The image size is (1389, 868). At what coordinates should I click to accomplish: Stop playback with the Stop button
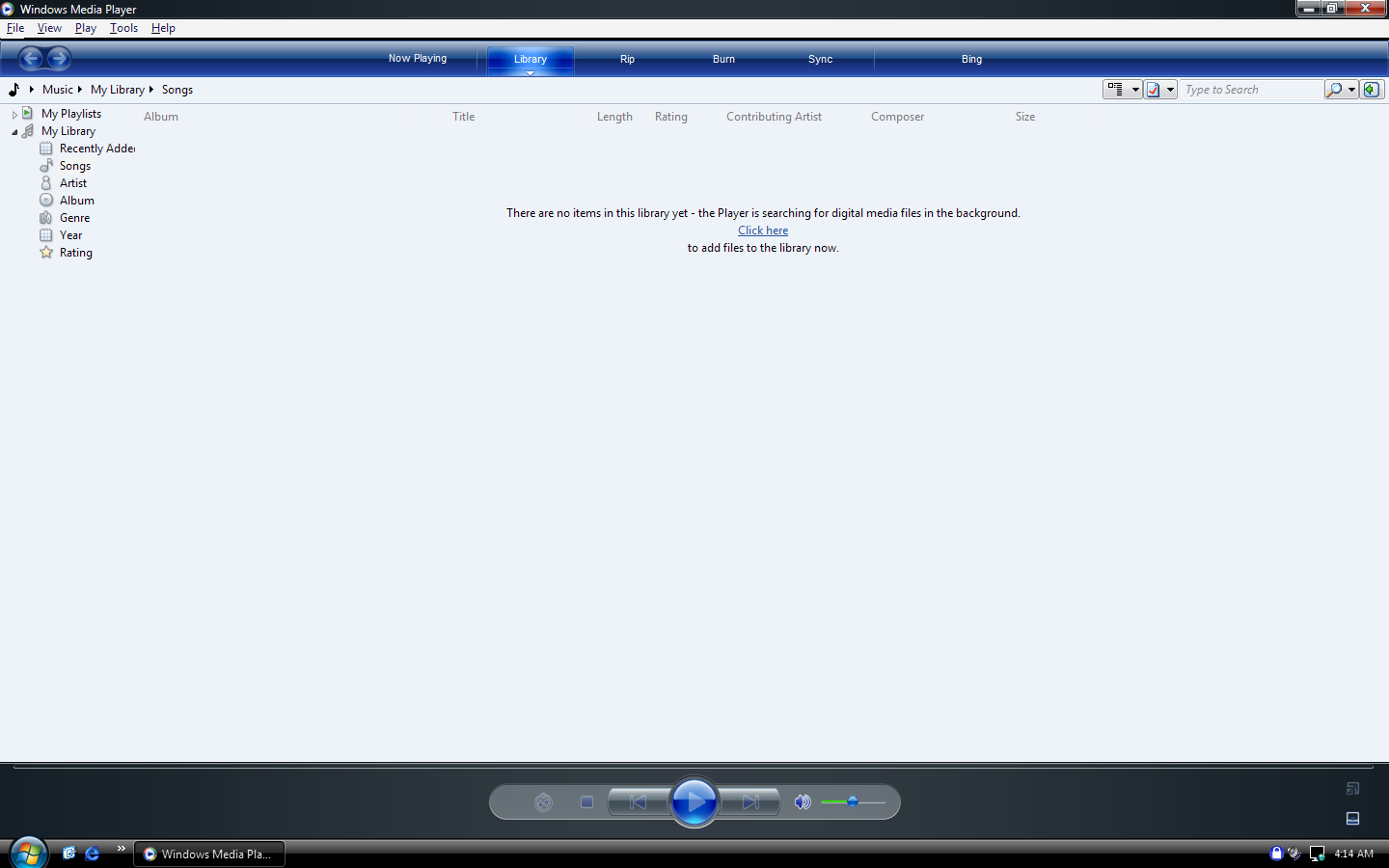coord(586,802)
